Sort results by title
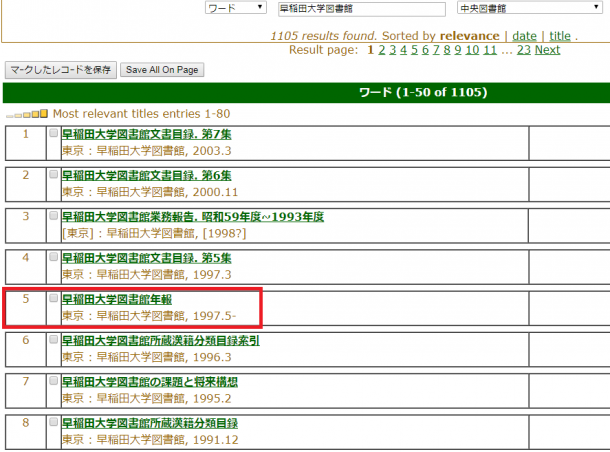 [560, 36]
